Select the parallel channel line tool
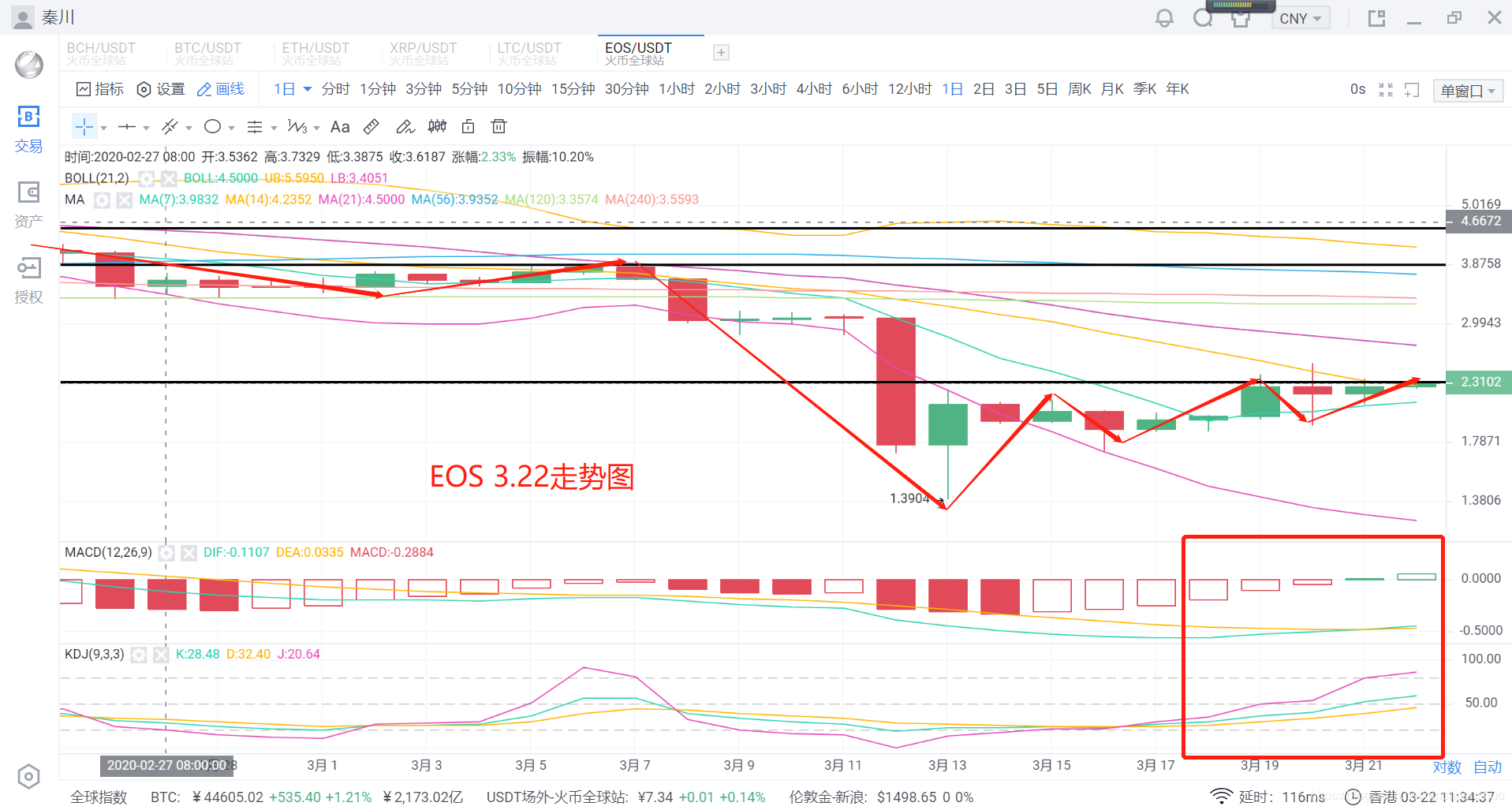 (170, 126)
